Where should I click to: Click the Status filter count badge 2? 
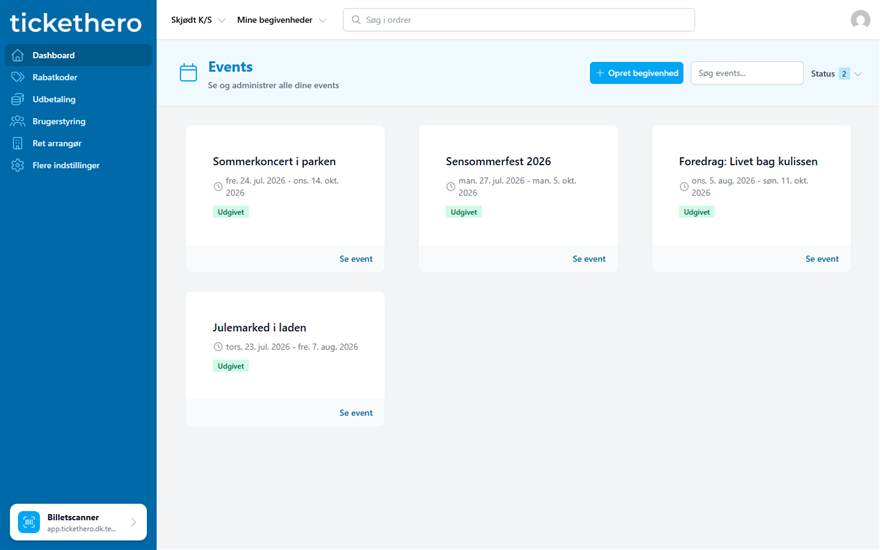click(x=844, y=74)
